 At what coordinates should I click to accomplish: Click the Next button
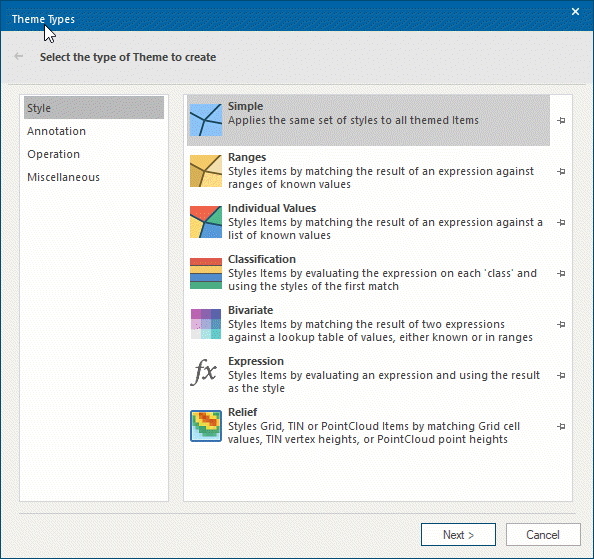pyautogui.click(x=458, y=534)
